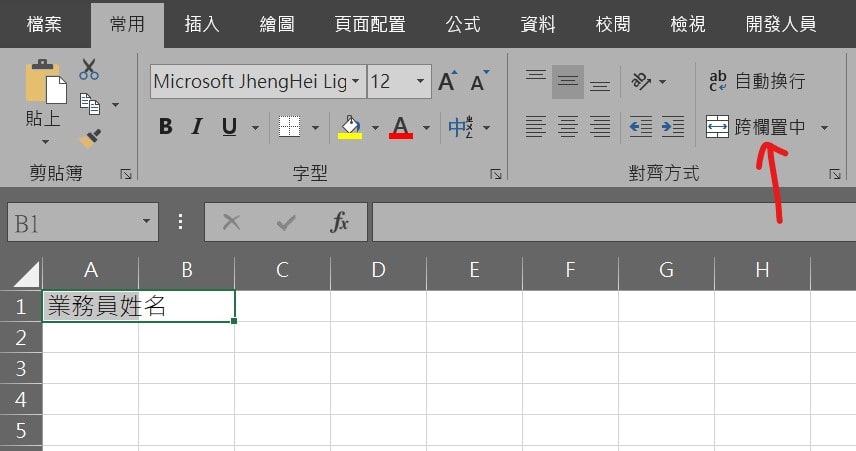
Task: Select column G header
Action: tap(666, 270)
